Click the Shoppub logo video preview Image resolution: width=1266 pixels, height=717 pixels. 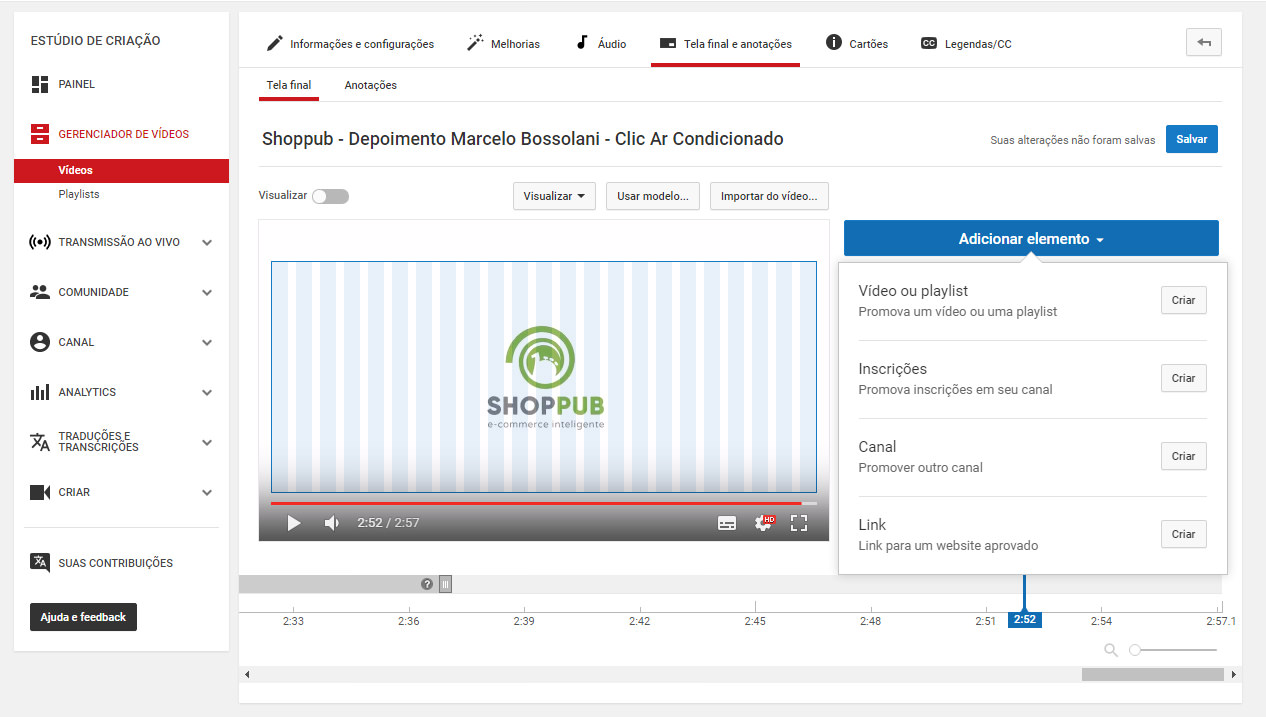click(x=543, y=377)
